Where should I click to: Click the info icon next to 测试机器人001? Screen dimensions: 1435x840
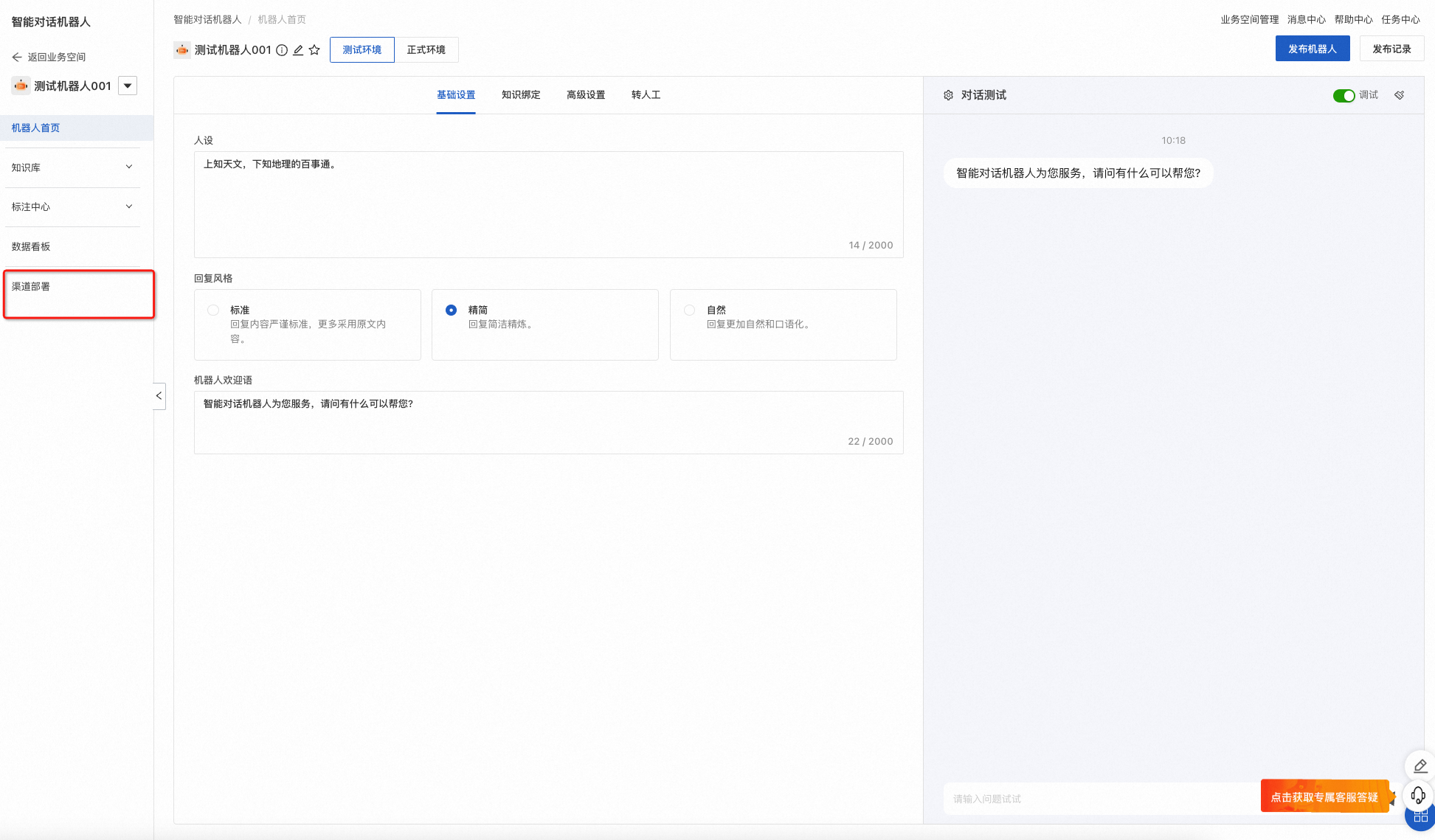(282, 50)
